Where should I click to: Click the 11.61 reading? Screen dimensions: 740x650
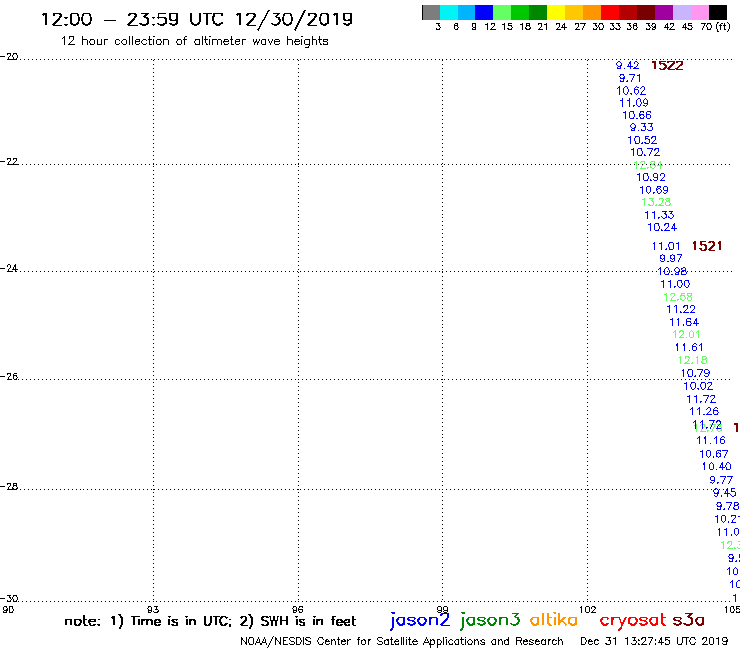click(x=689, y=347)
